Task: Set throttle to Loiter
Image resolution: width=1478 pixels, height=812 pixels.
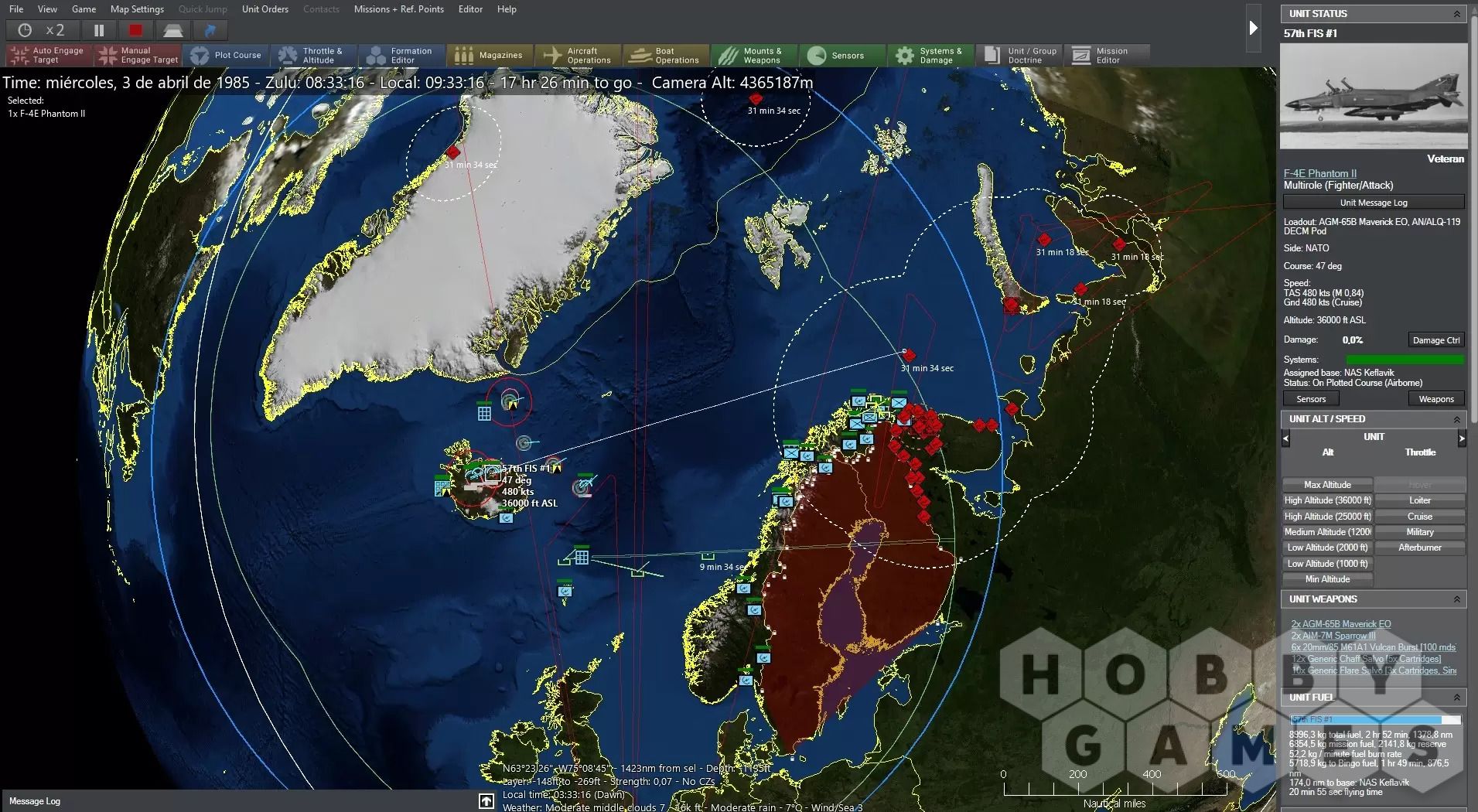Action: click(1420, 500)
